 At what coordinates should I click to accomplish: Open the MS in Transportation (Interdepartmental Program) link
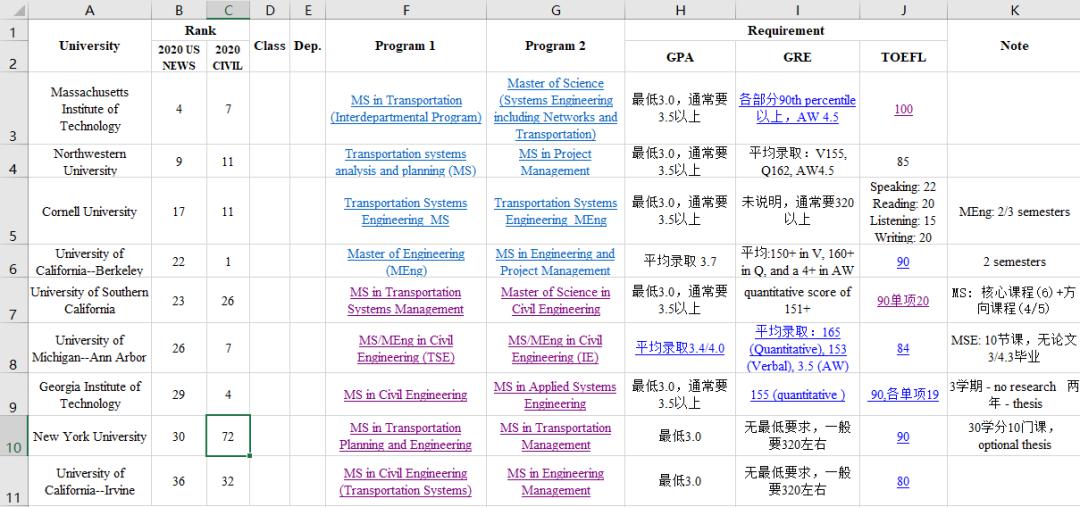click(406, 109)
